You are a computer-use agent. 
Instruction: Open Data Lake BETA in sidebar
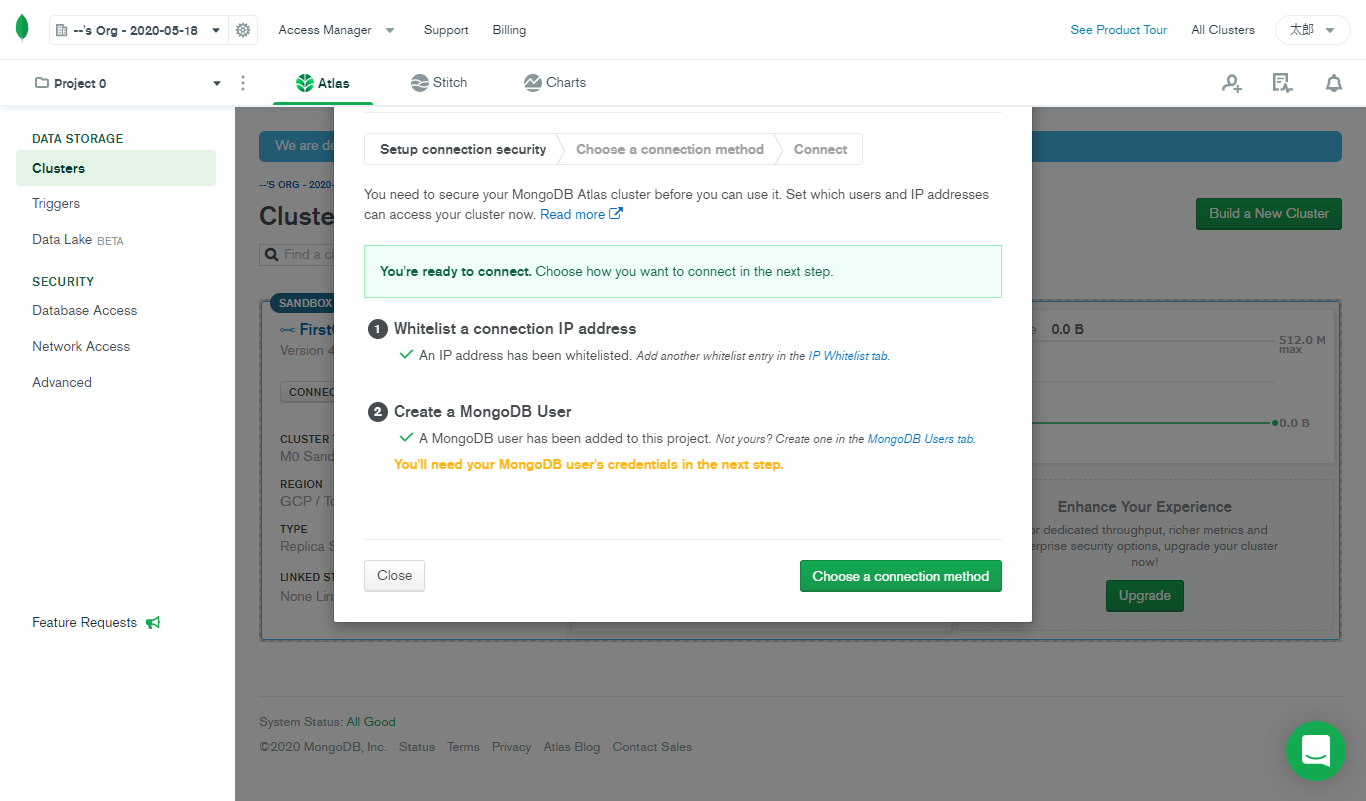[78, 240]
